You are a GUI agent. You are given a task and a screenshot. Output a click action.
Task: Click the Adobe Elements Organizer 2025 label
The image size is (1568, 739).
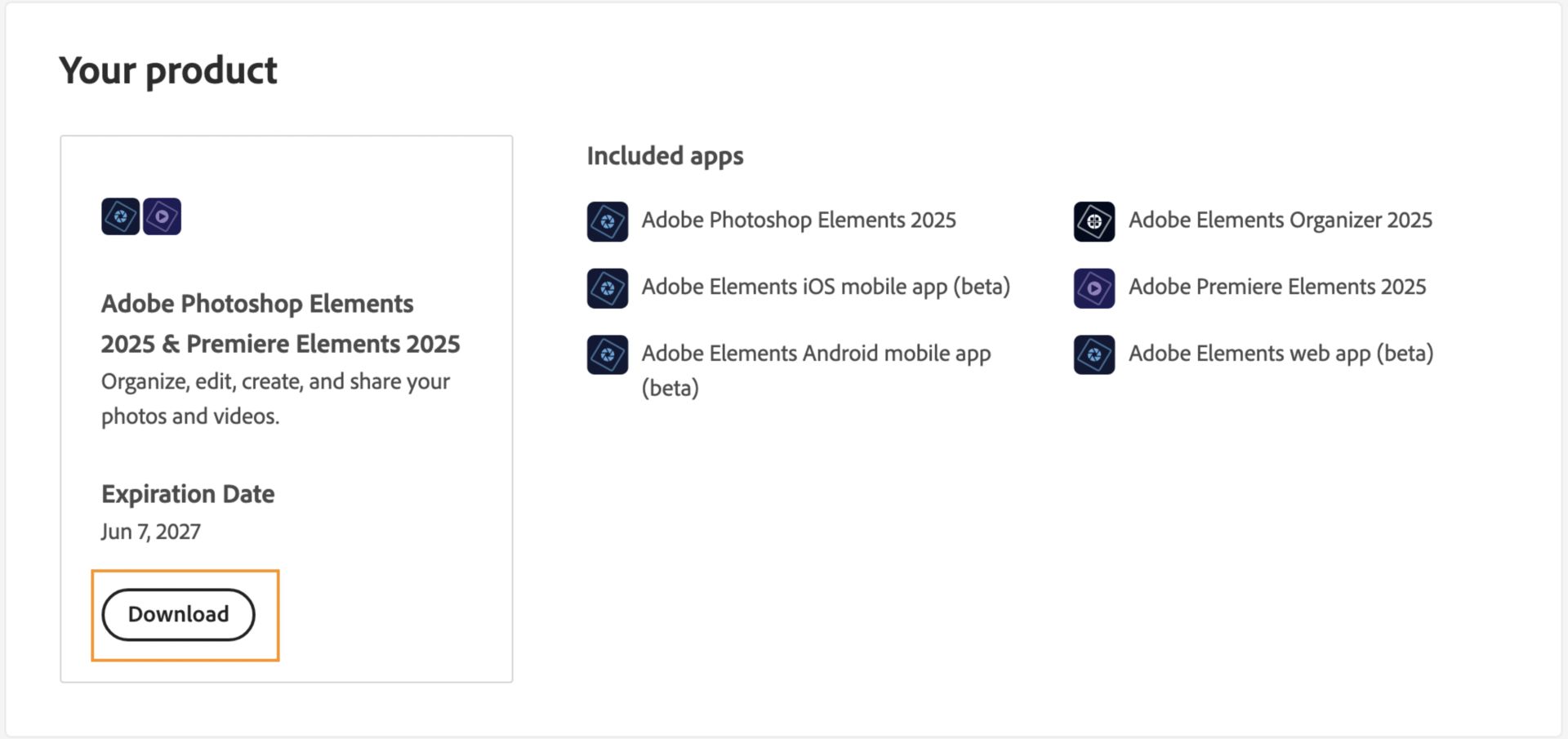pos(1281,220)
